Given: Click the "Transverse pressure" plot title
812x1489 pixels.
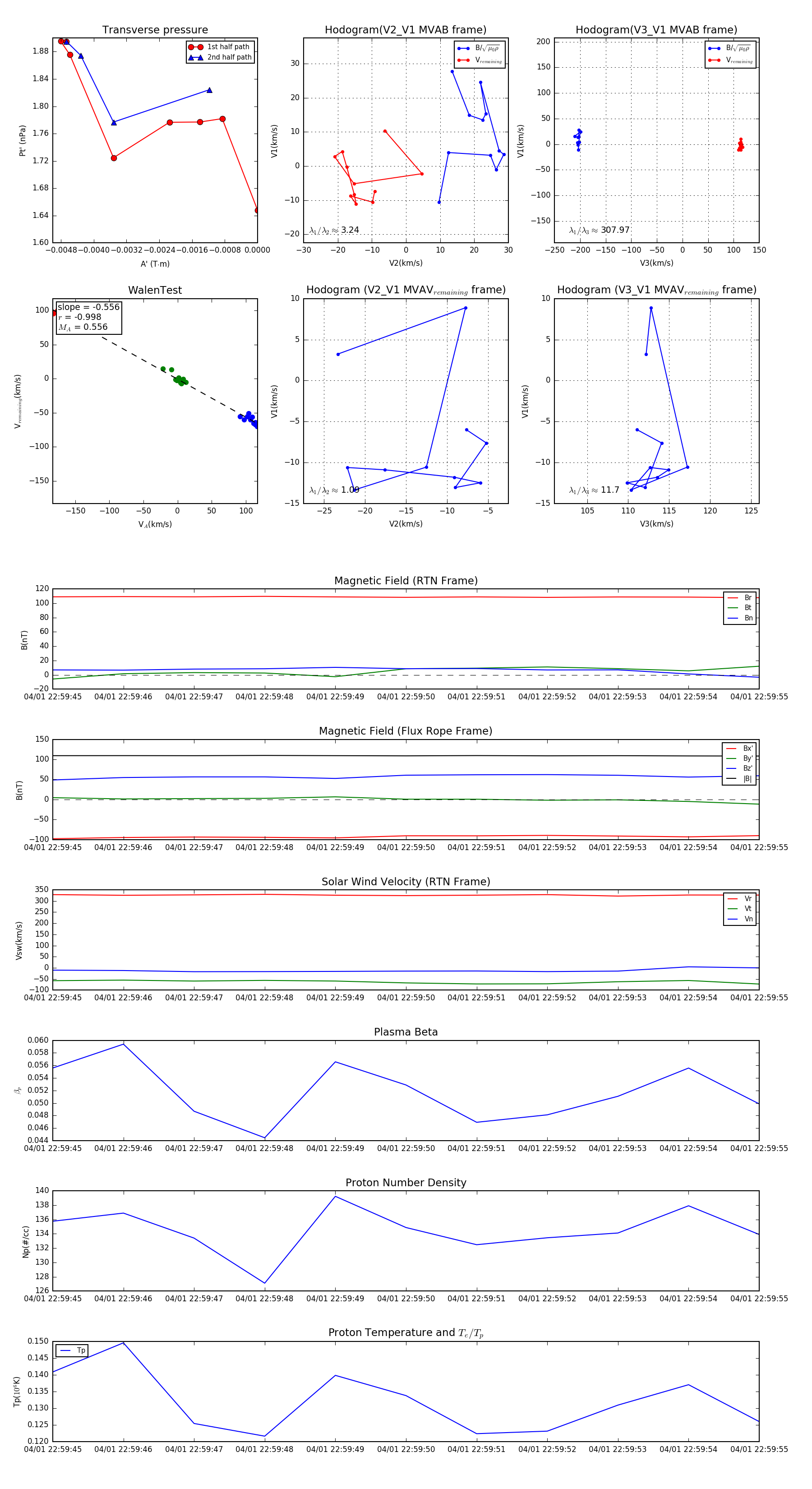Looking at the screenshot, I should [155, 30].
